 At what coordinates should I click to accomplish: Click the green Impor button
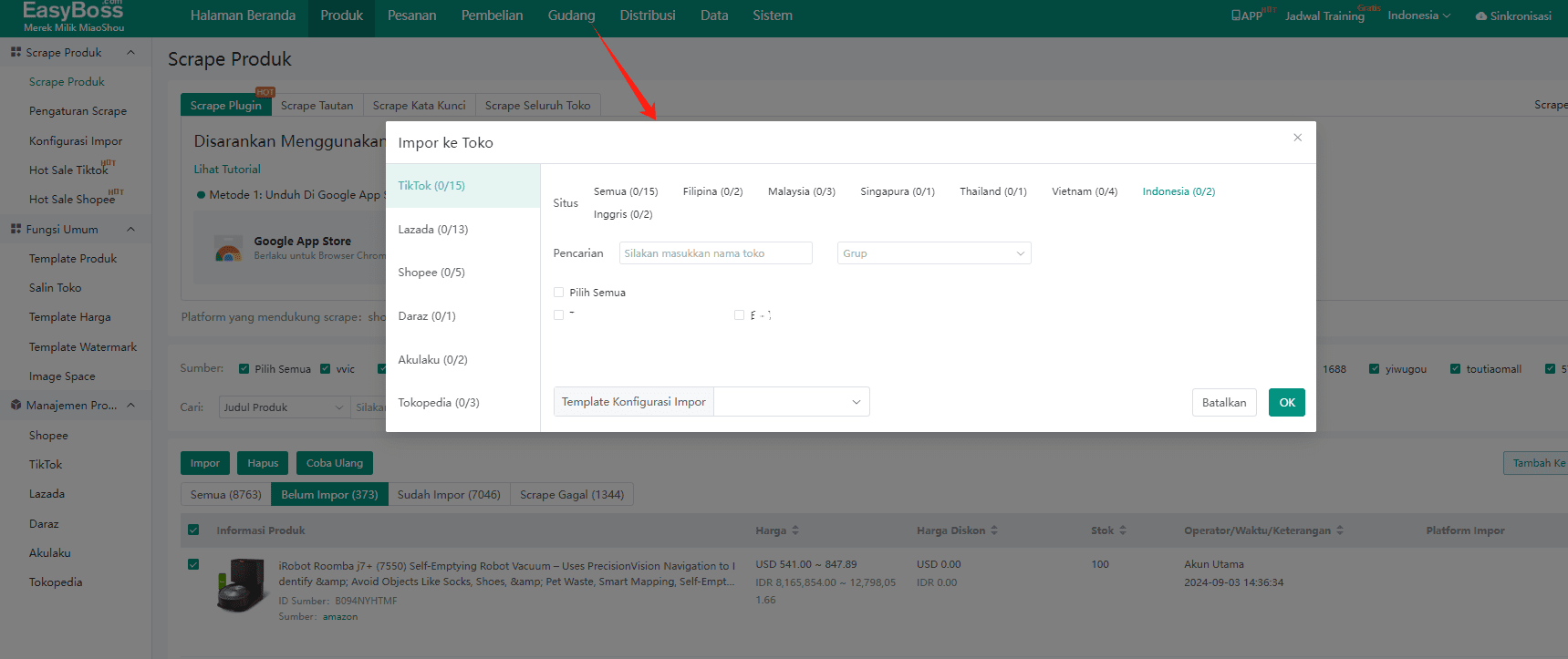click(205, 463)
